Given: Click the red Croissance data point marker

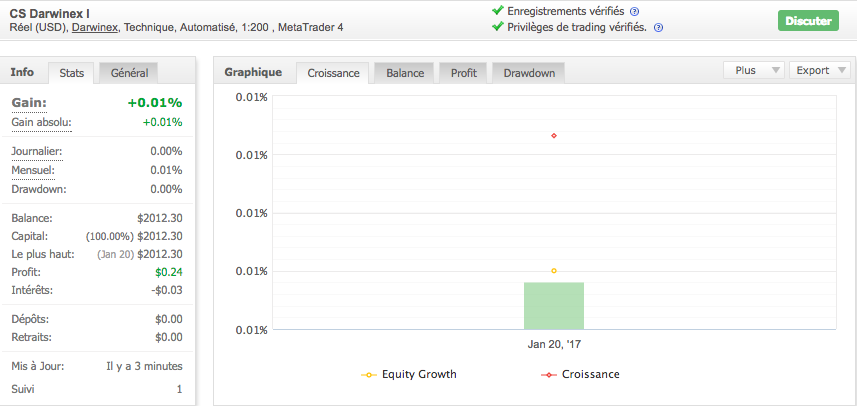Looking at the screenshot, I should point(554,135).
